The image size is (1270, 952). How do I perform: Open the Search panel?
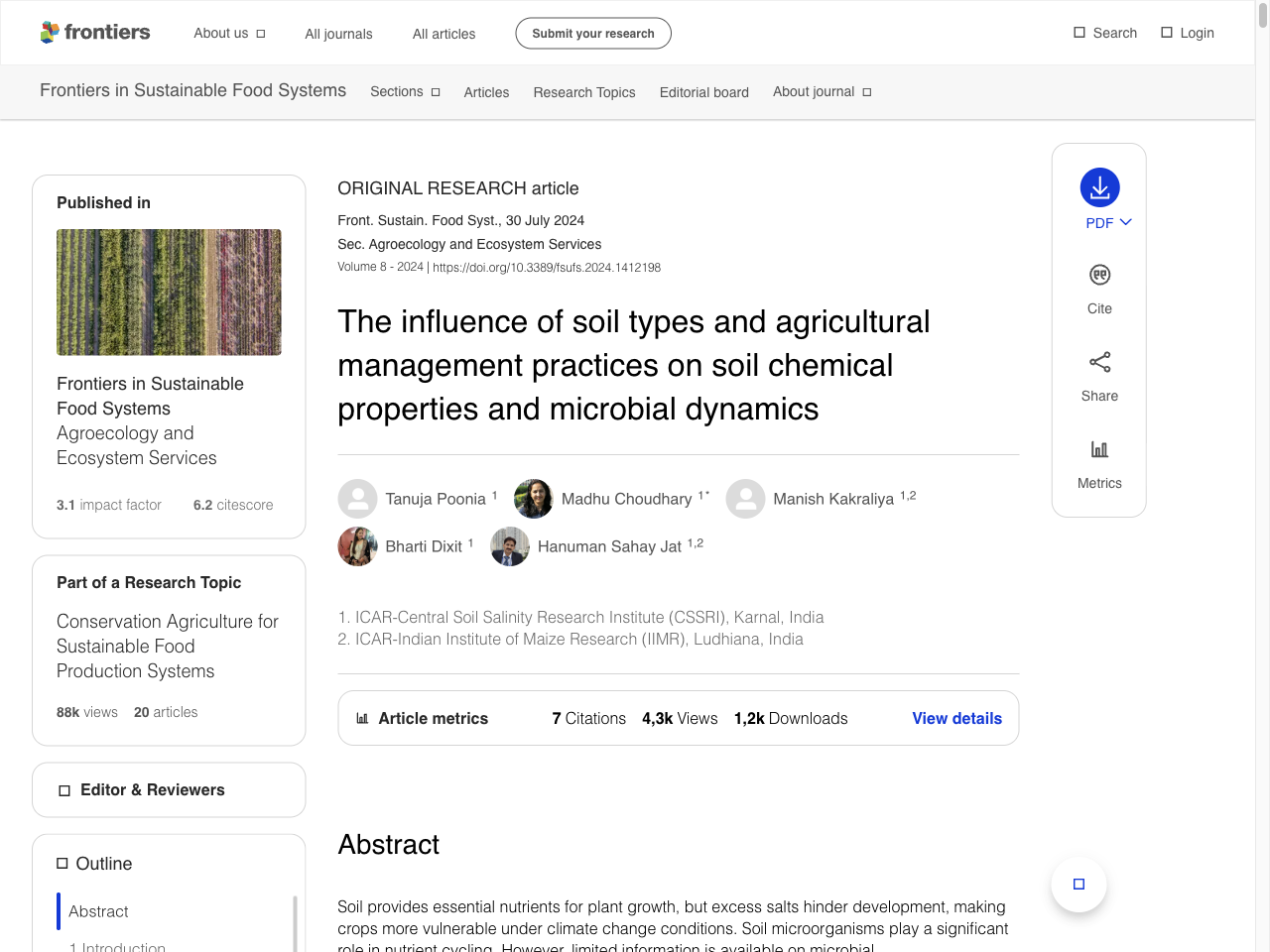click(1104, 33)
